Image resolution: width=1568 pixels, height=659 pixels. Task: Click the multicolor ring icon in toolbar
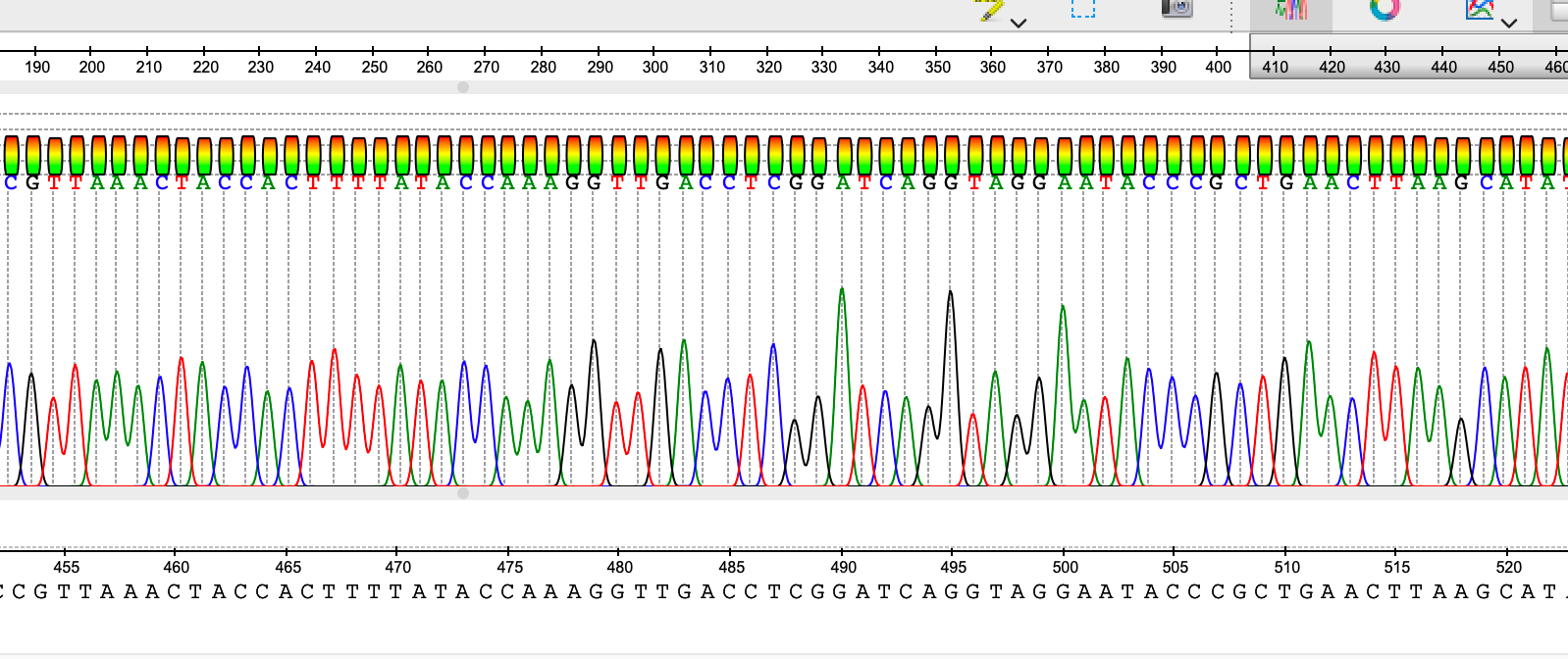(1385, 9)
